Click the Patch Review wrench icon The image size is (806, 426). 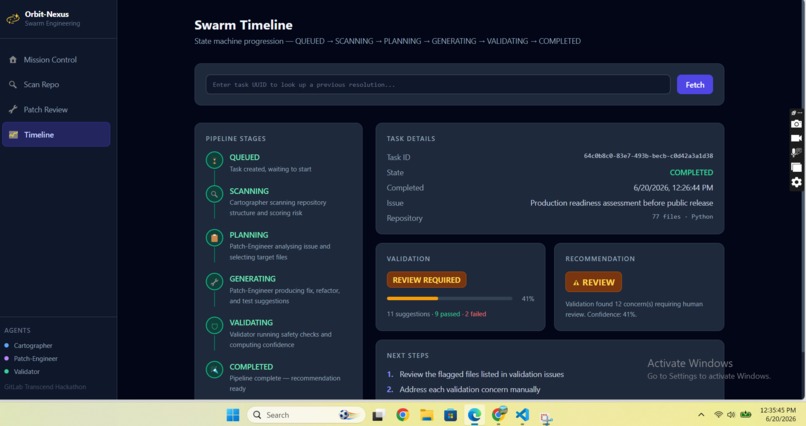point(13,109)
